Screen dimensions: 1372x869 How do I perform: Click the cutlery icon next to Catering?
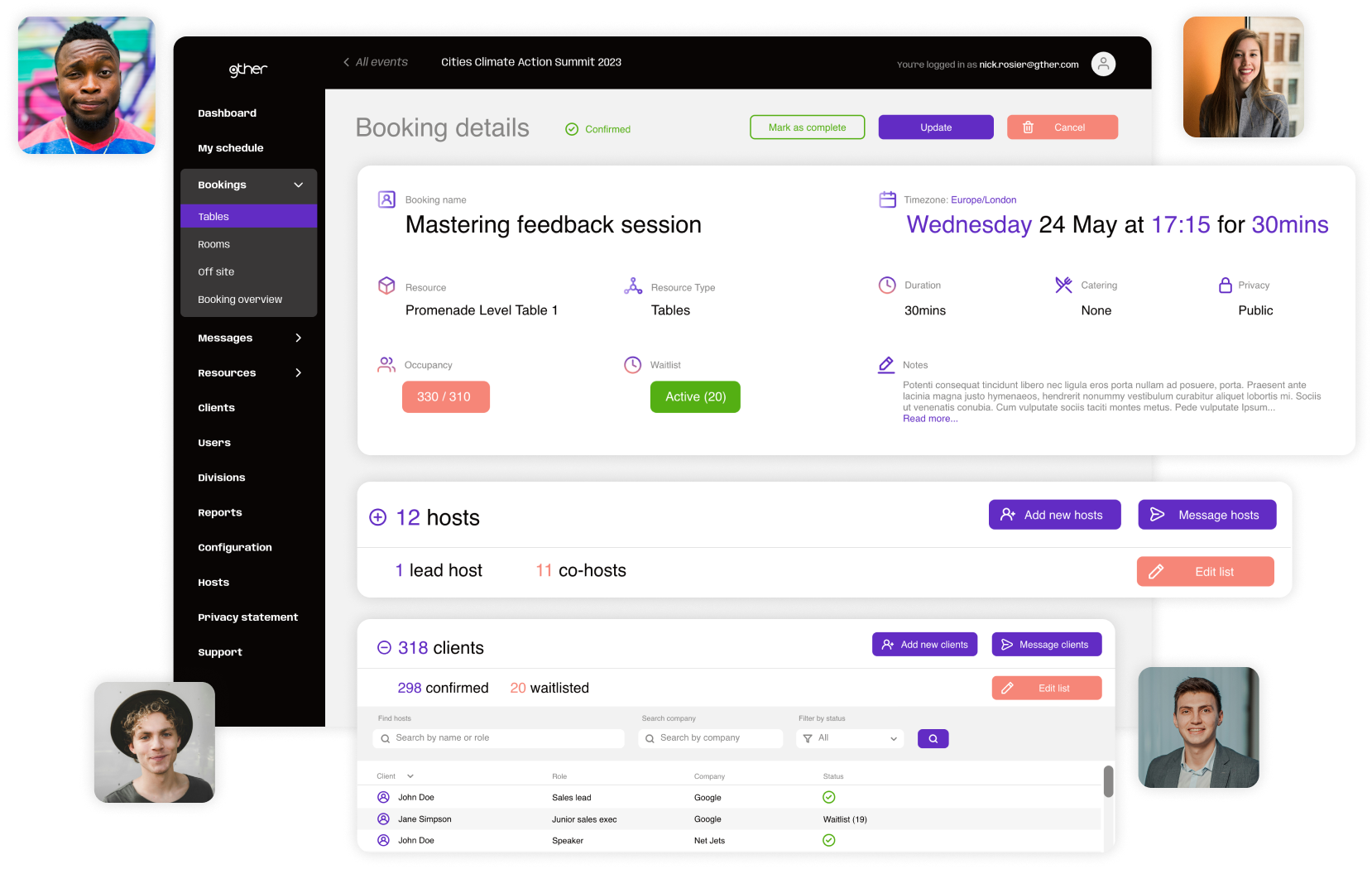[x=1063, y=285]
